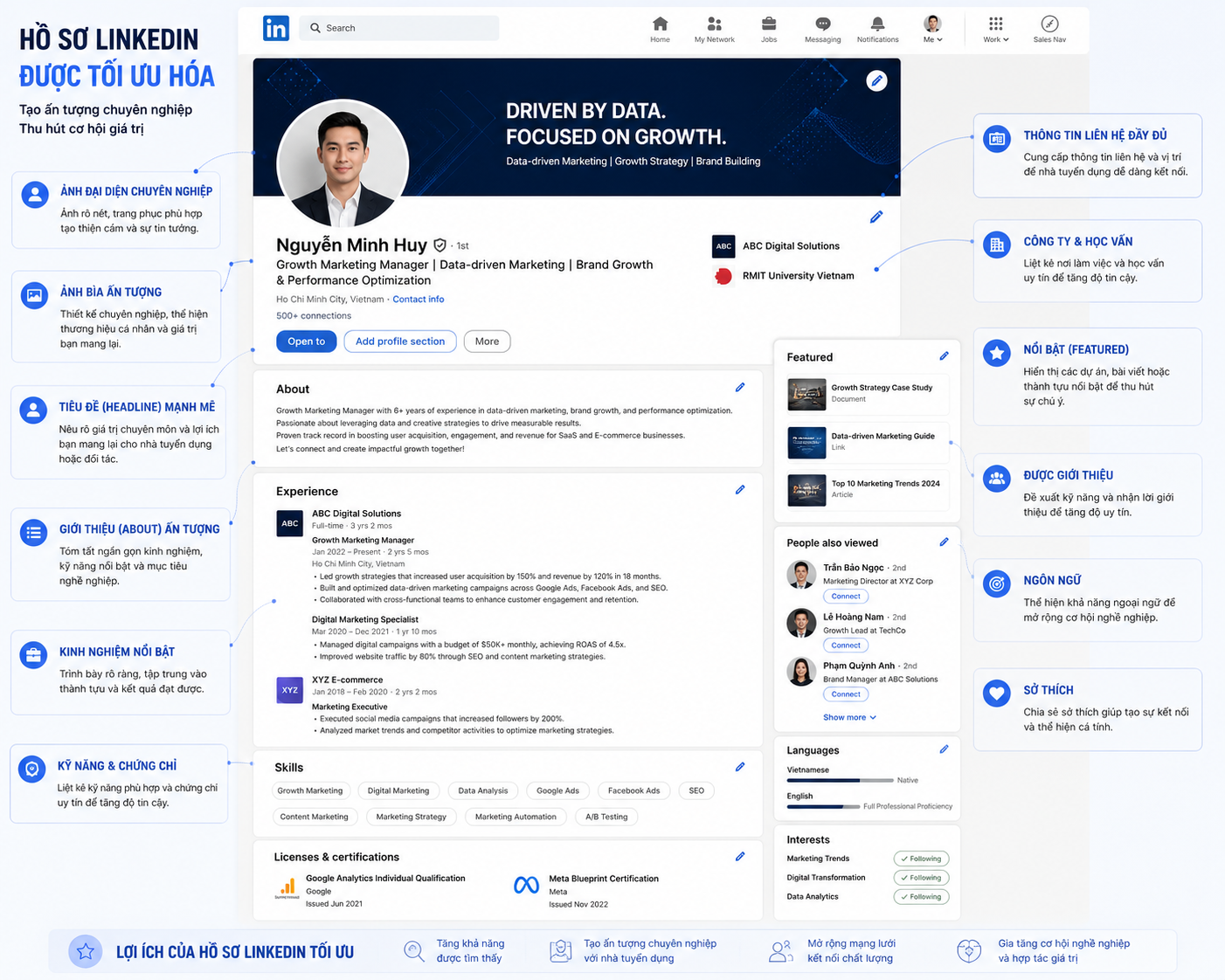The image size is (1225, 980).
Task: Click Lê Hoàng Nam's profile photo
Action: 801,623
